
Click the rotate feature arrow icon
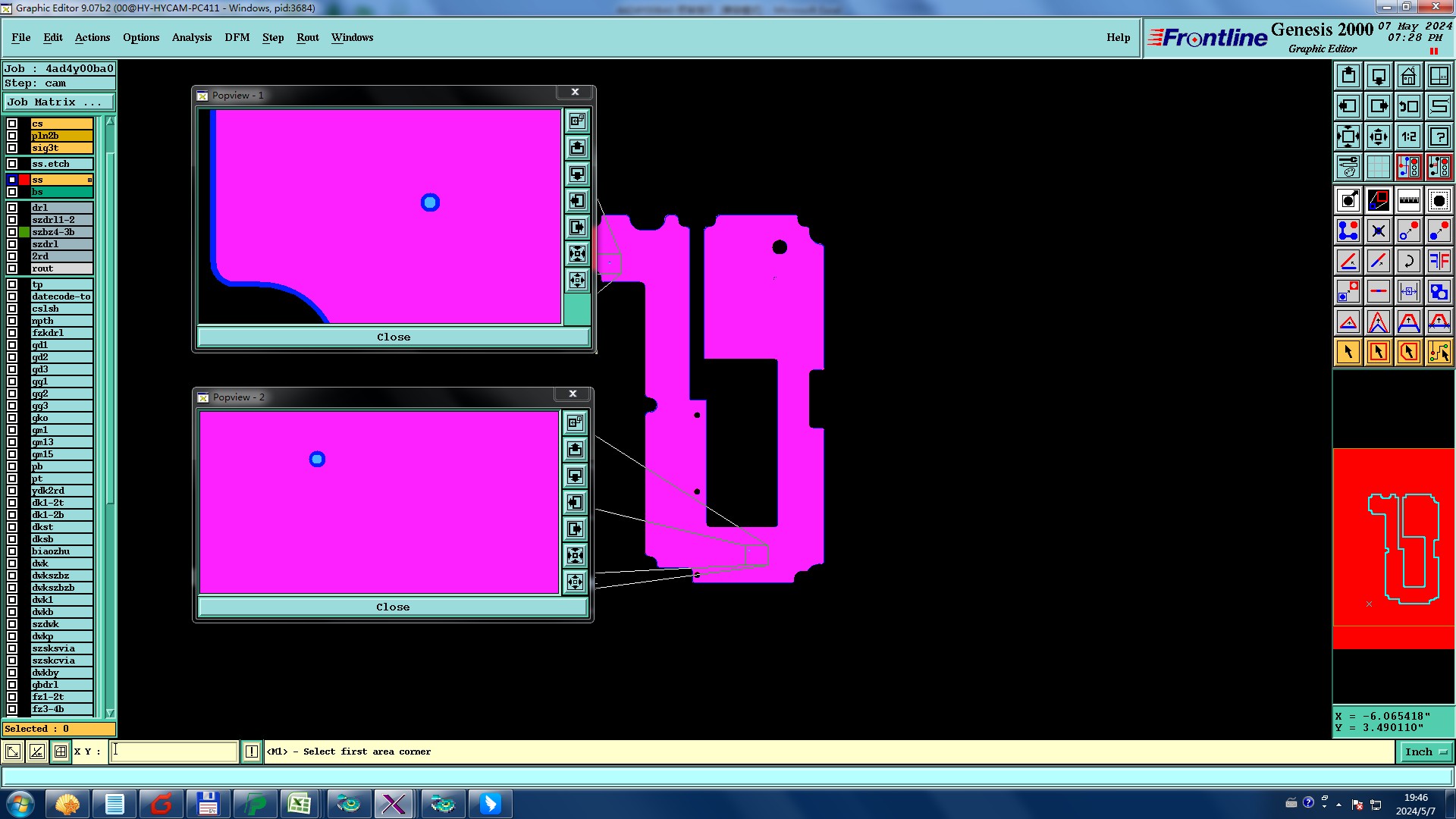[1408, 261]
